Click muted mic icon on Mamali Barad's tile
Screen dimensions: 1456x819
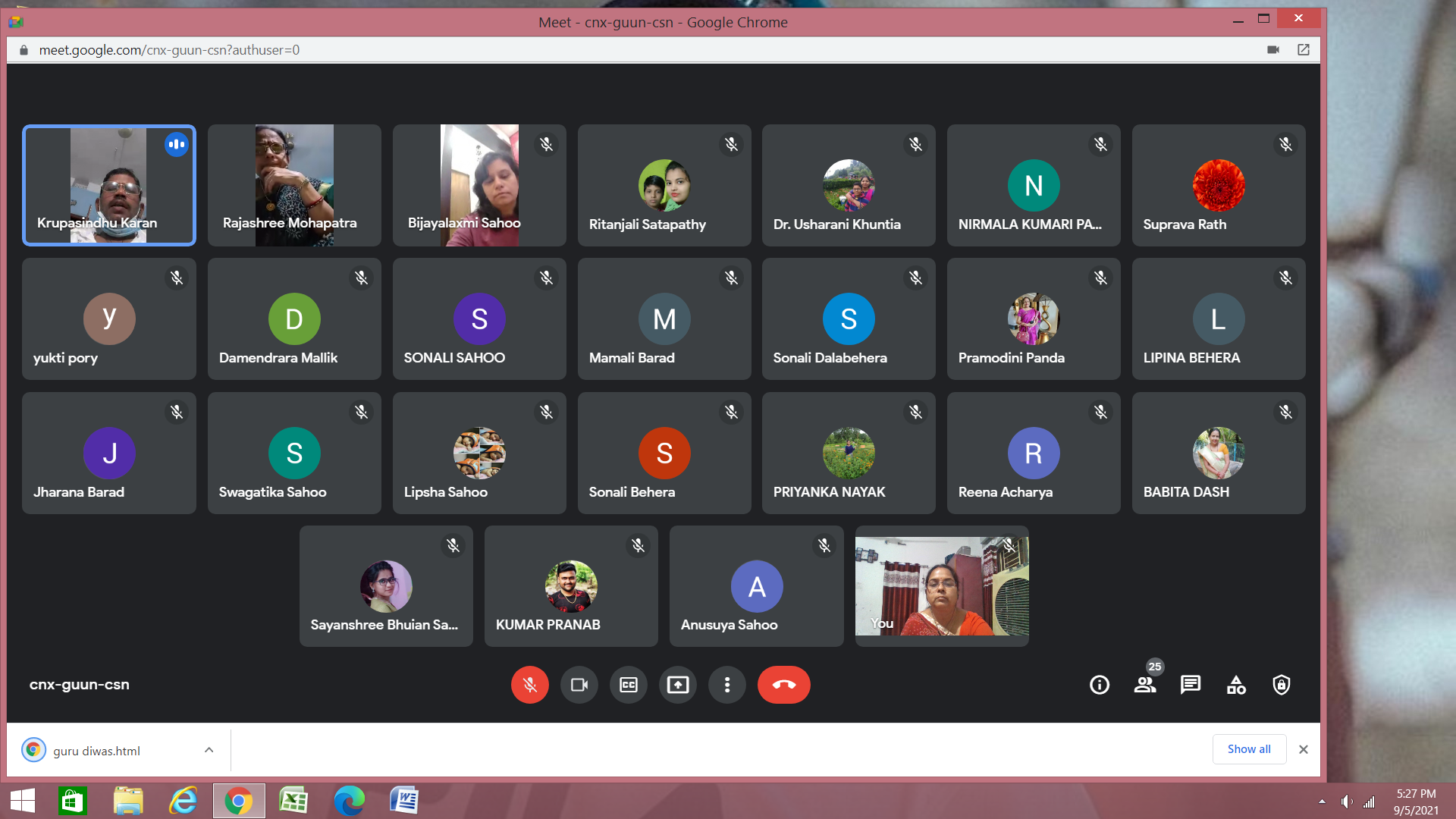(x=731, y=278)
